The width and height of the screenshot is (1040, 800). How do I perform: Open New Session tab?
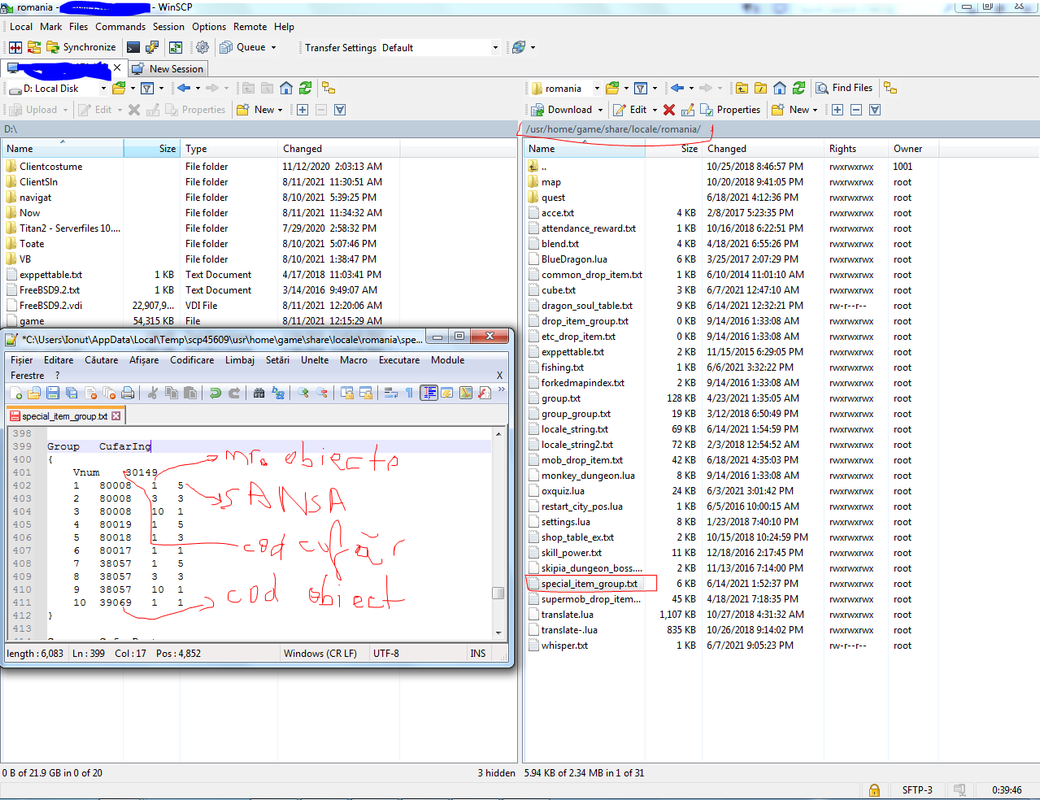[x=168, y=68]
